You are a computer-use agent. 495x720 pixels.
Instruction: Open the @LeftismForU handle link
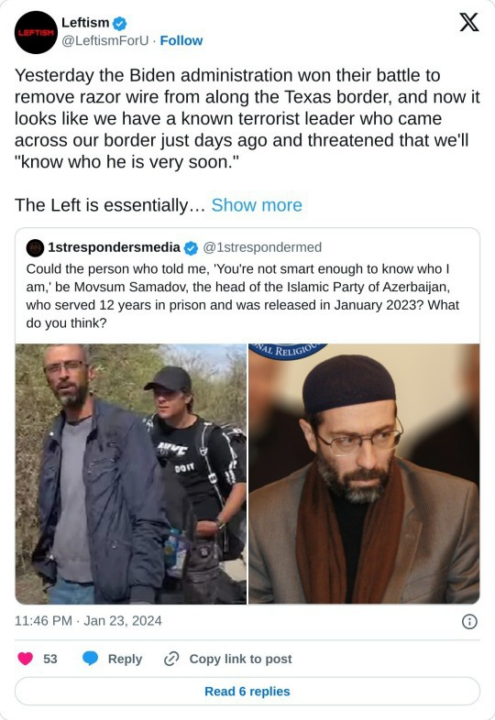coord(105,41)
